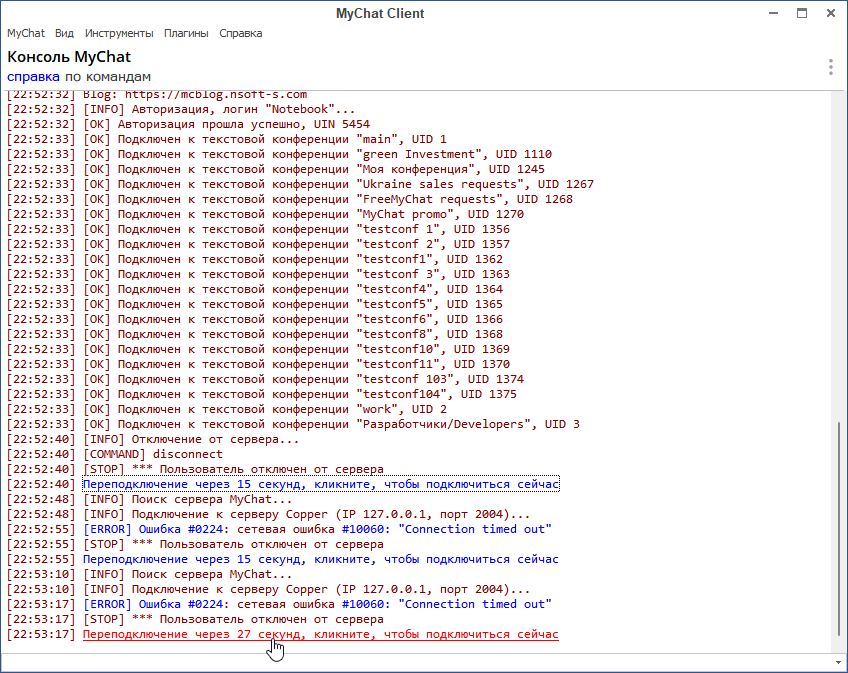The width and height of the screenshot is (848, 673).
Task: Select the 22:52:55 Connection timed out error line
Action: [x=279, y=529]
